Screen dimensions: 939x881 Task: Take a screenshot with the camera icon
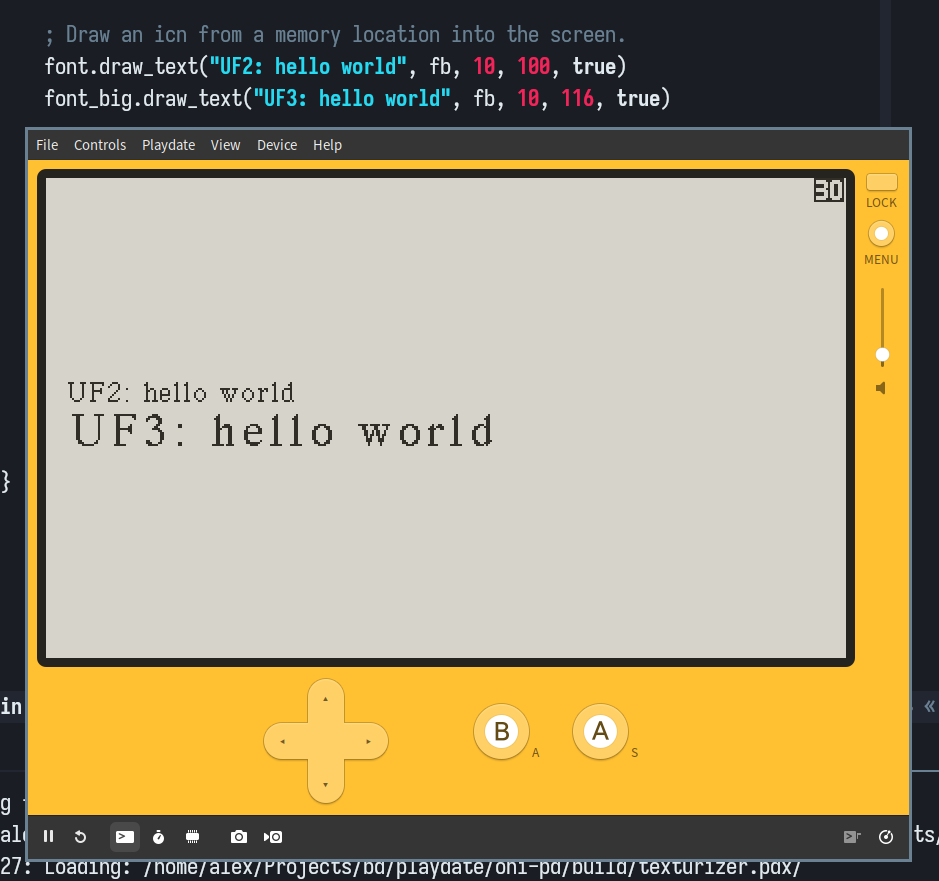click(x=238, y=836)
